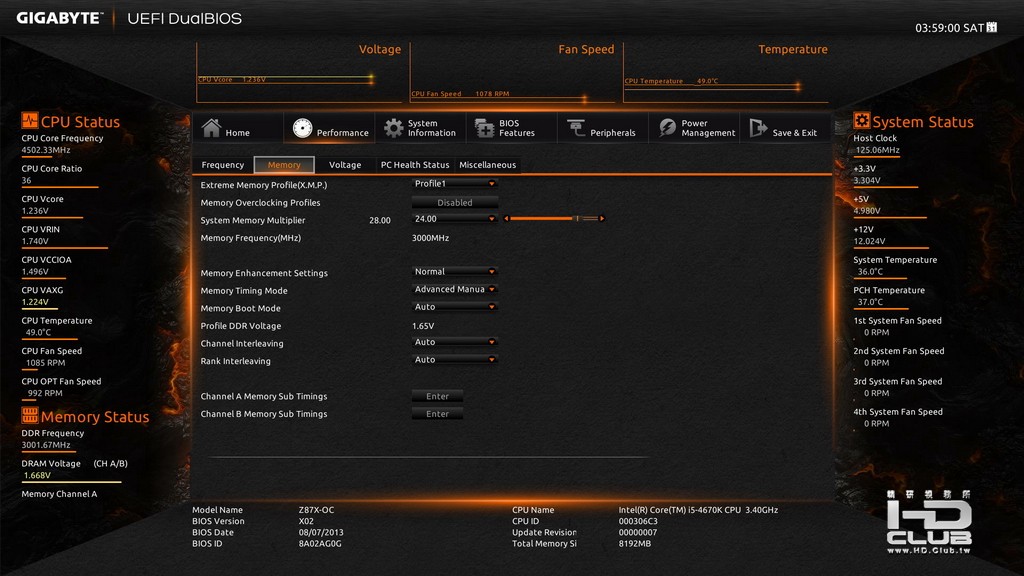Click the BIOS Features chip icon

coord(485,128)
